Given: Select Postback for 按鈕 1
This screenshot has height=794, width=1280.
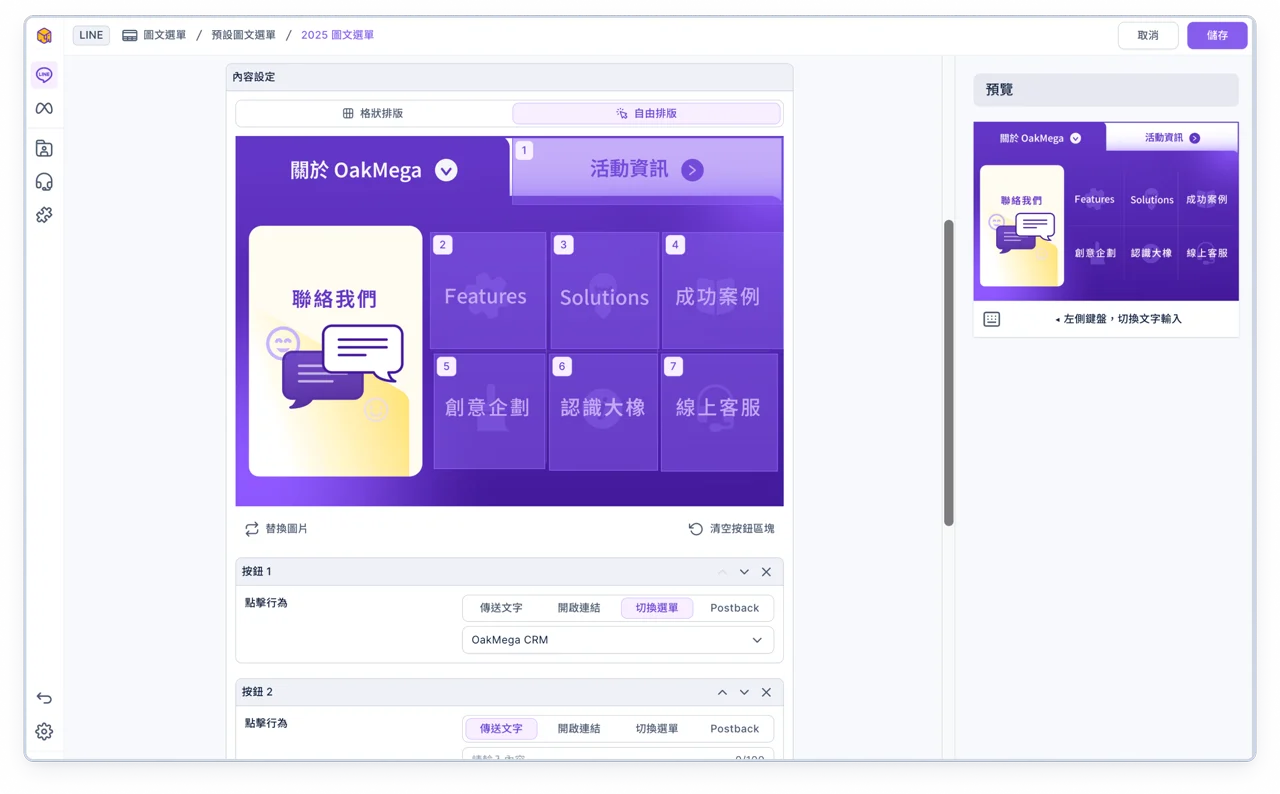Looking at the screenshot, I should [735, 608].
